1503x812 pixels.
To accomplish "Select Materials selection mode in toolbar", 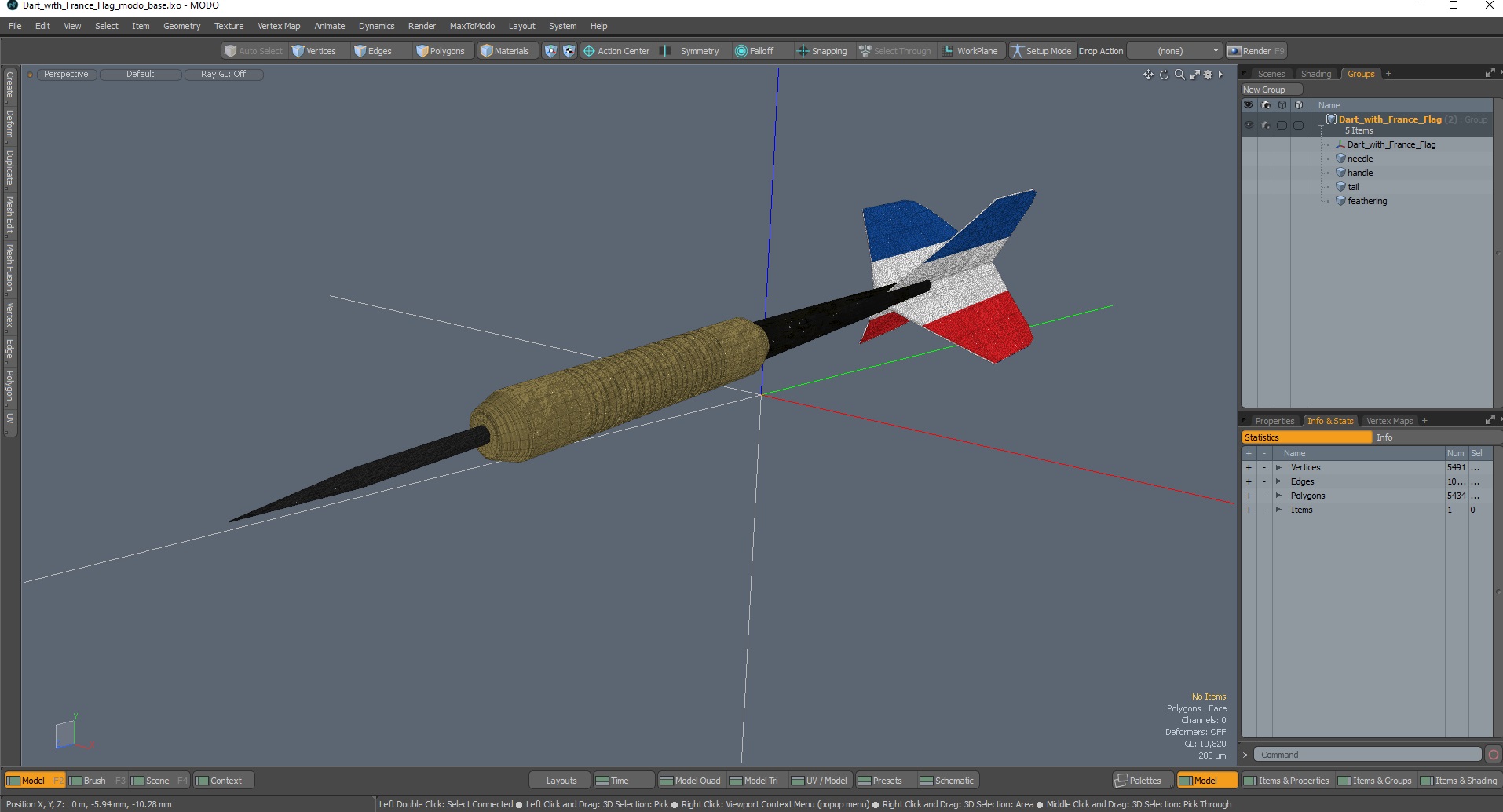I will coord(506,51).
